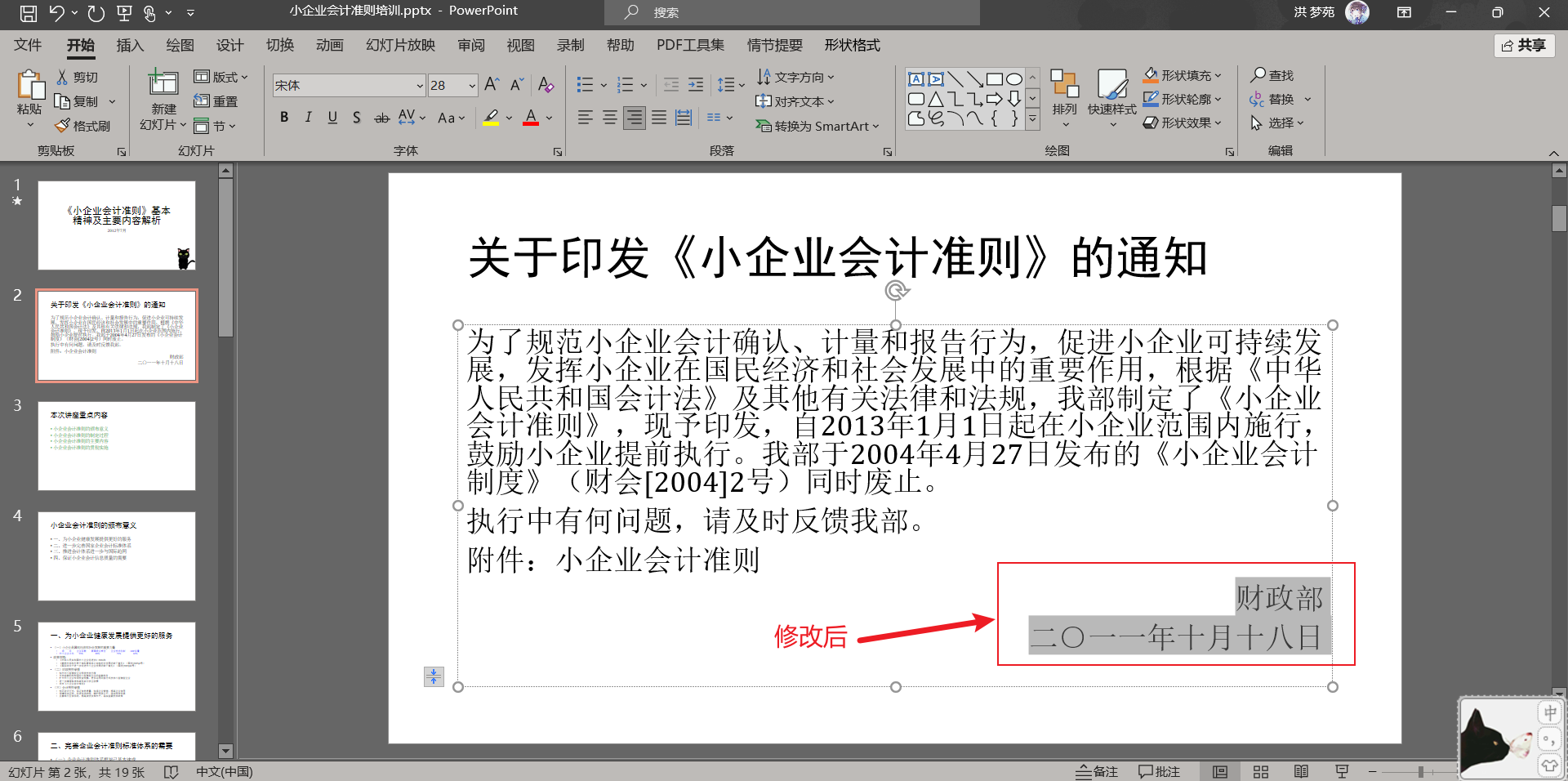The width and height of the screenshot is (1568, 781).
Task: Click the zoom slider in status bar
Action: [x=1421, y=772]
